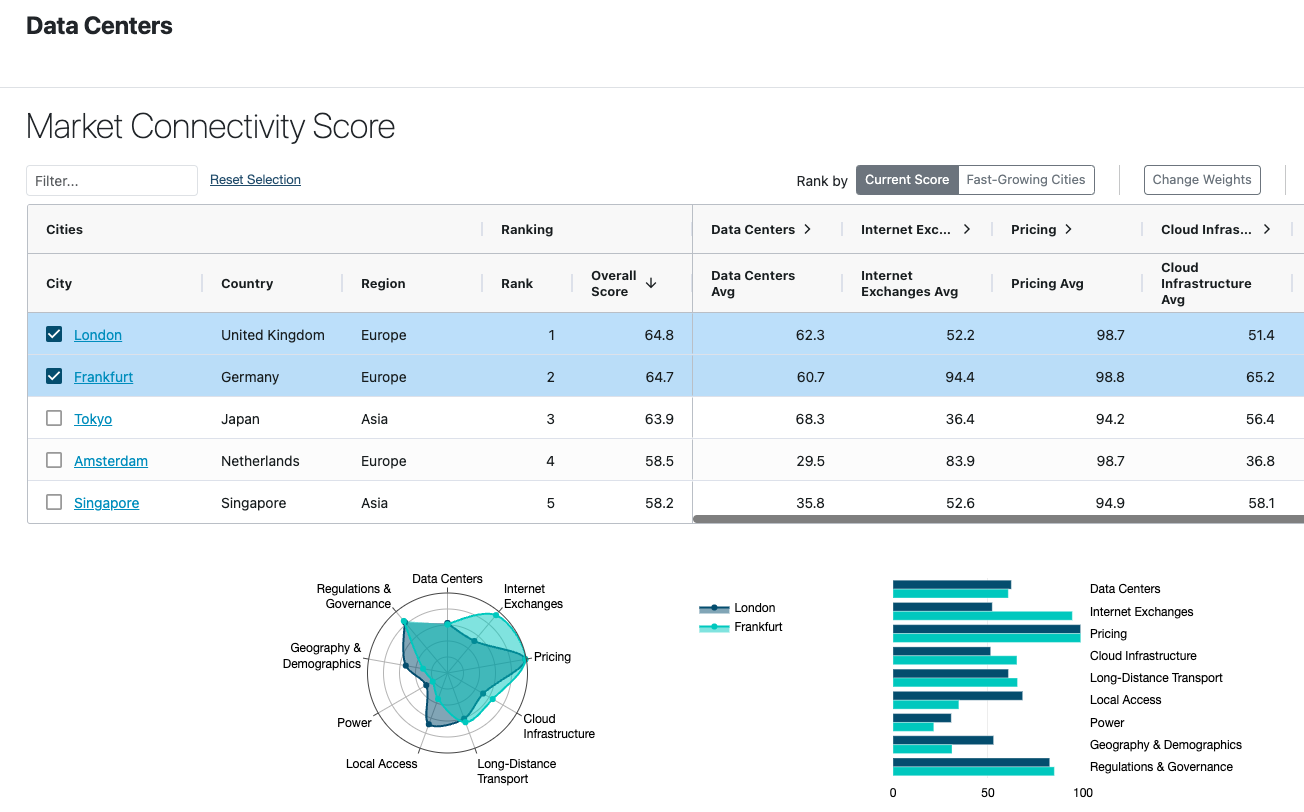
Task: Click Amsterdam's overall score 58.5
Action: 659,461
